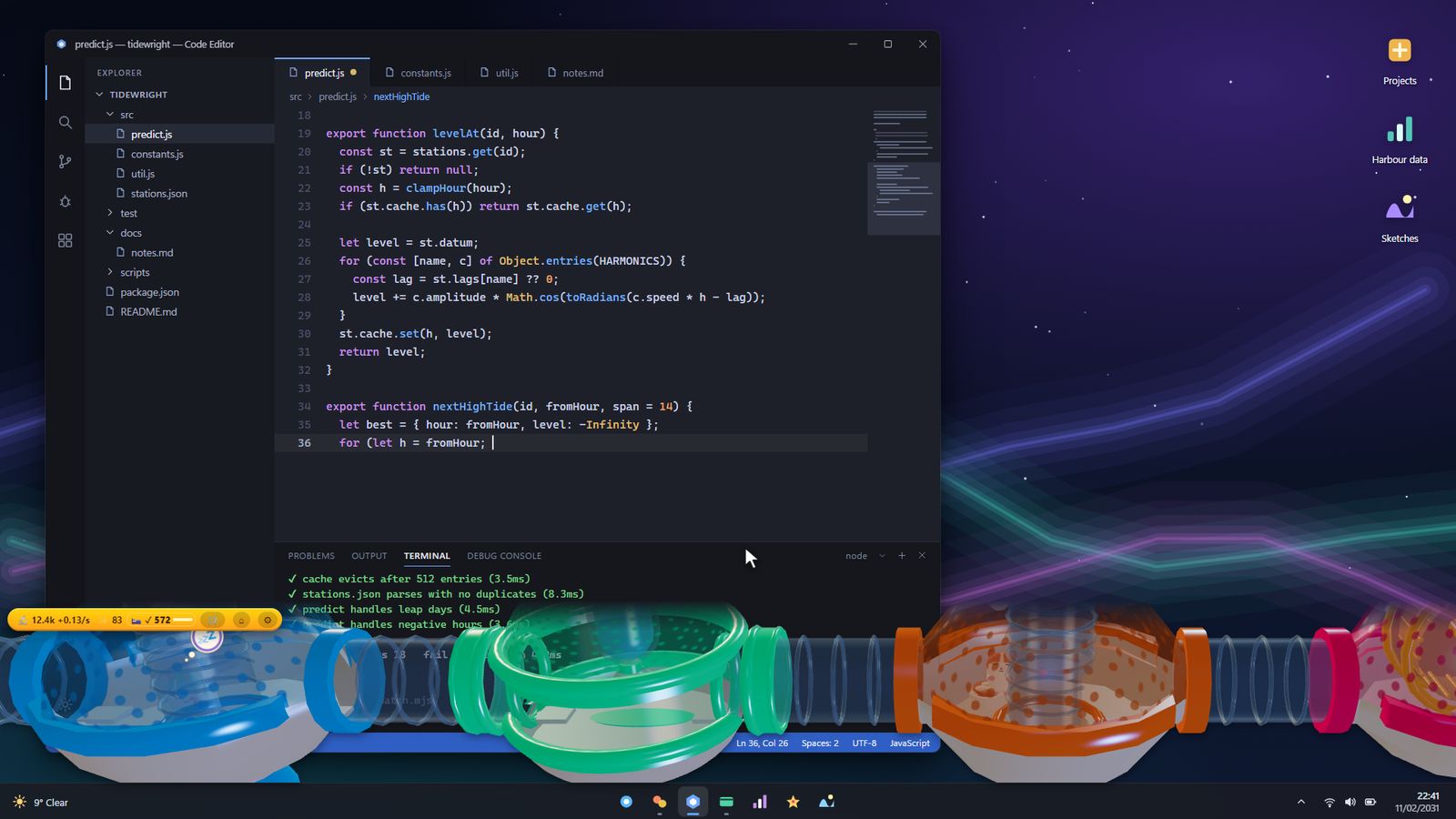The image size is (1456, 819).
Task: Open the Harbour data desktop icon
Action: [1400, 140]
